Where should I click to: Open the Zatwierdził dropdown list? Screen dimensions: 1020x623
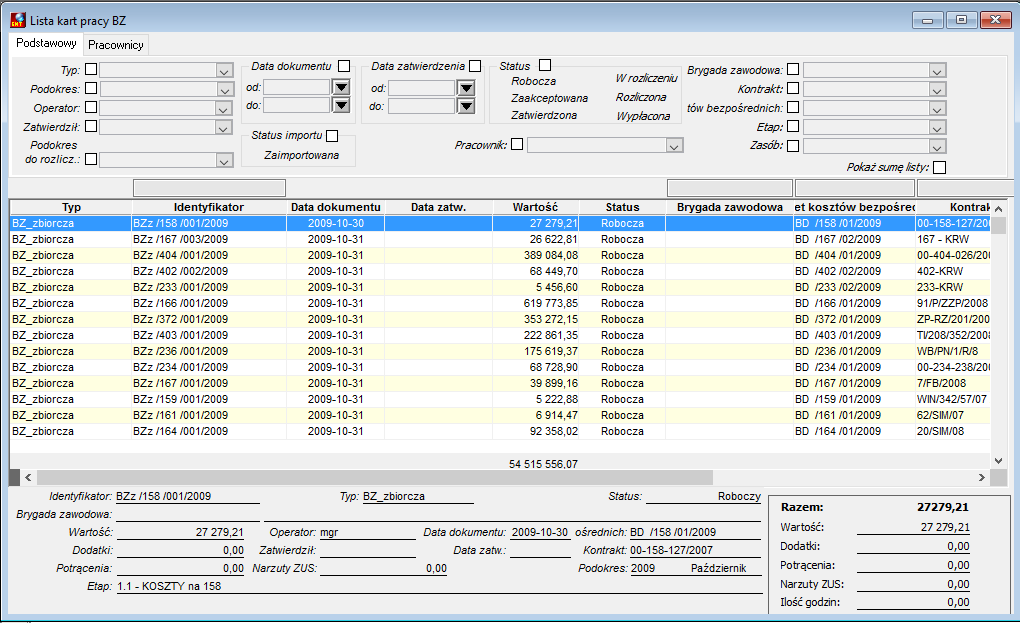tap(224, 127)
